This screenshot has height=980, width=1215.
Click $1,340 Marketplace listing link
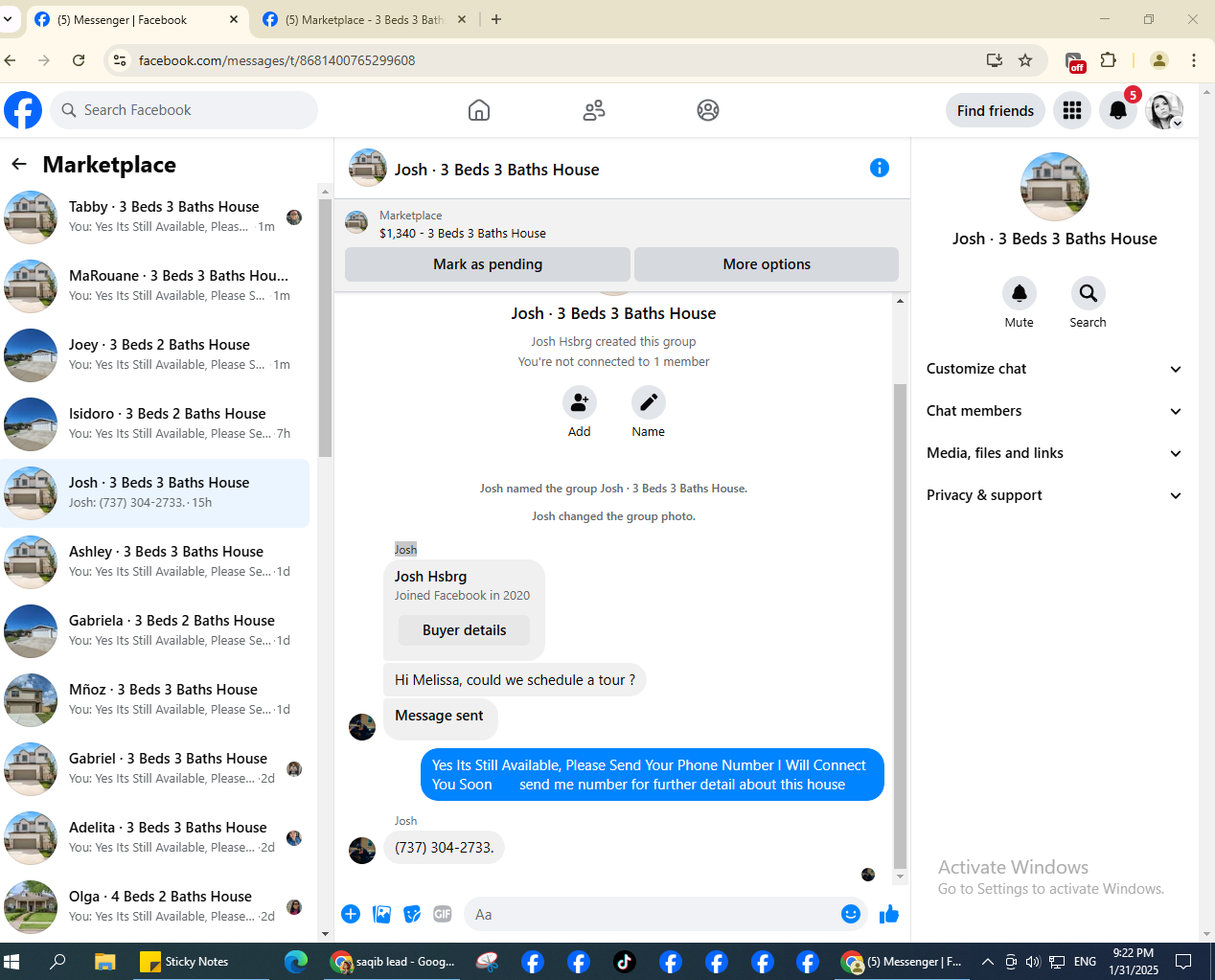(x=463, y=233)
